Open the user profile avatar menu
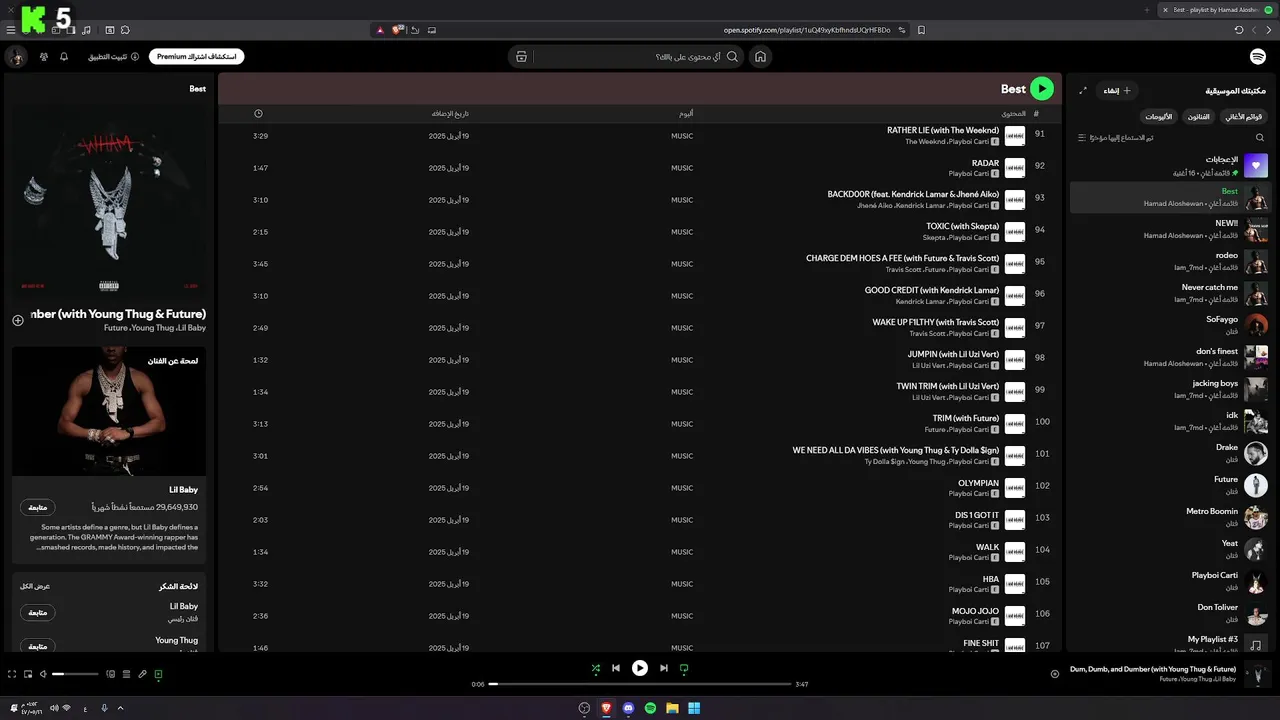This screenshot has width=1280, height=720. point(16,57)
